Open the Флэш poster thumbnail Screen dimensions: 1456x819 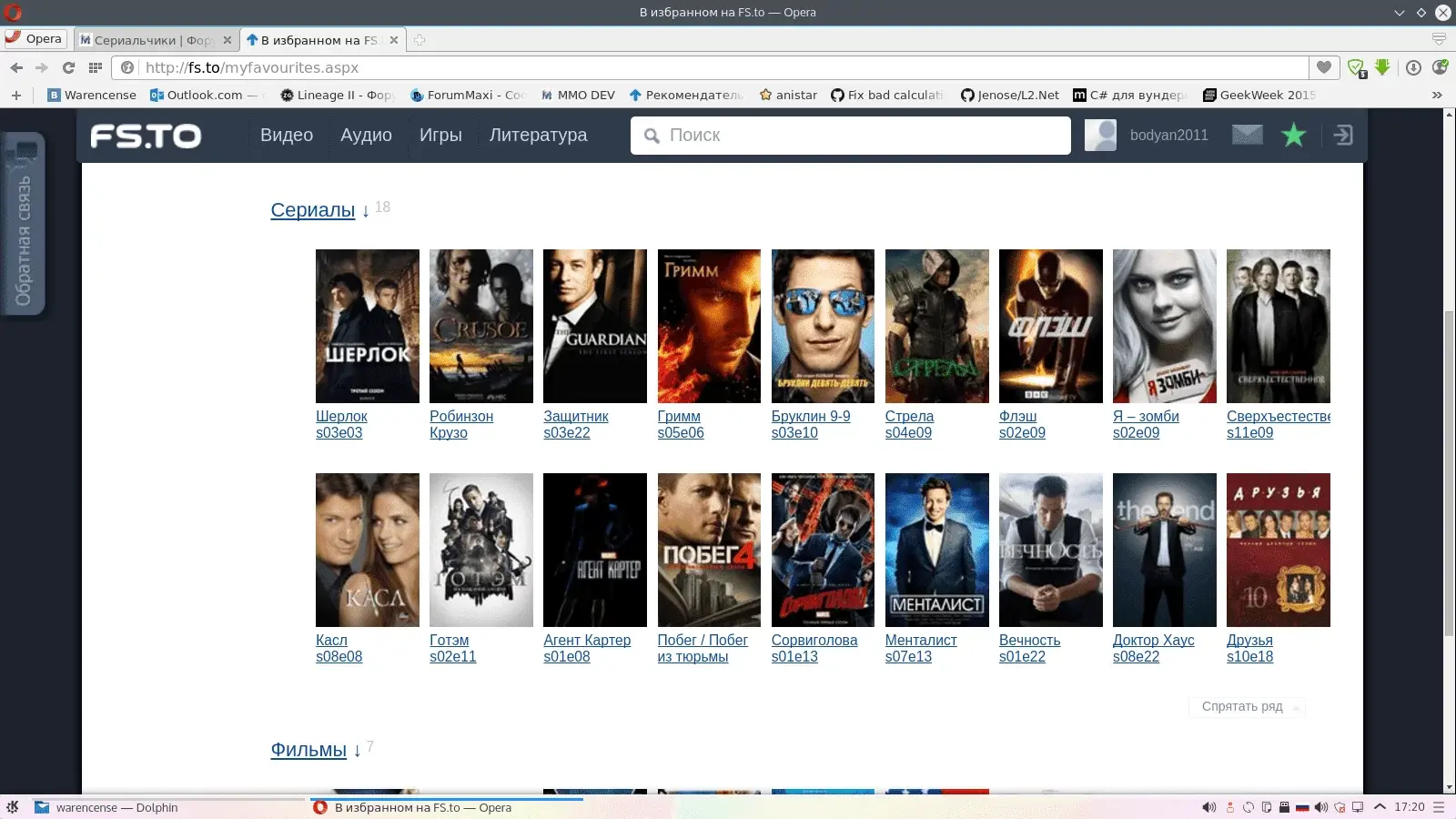pos(1051,326)
